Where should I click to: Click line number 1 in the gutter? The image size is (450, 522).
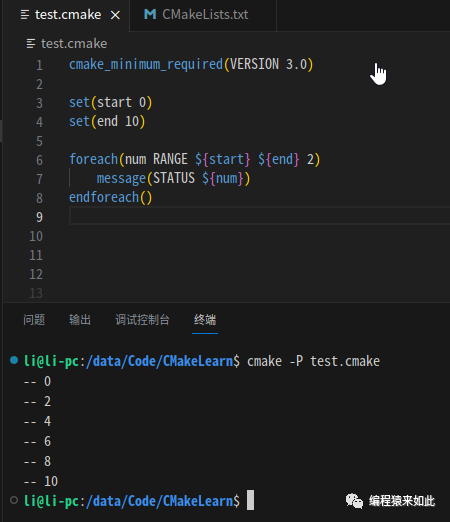(39, 65)
